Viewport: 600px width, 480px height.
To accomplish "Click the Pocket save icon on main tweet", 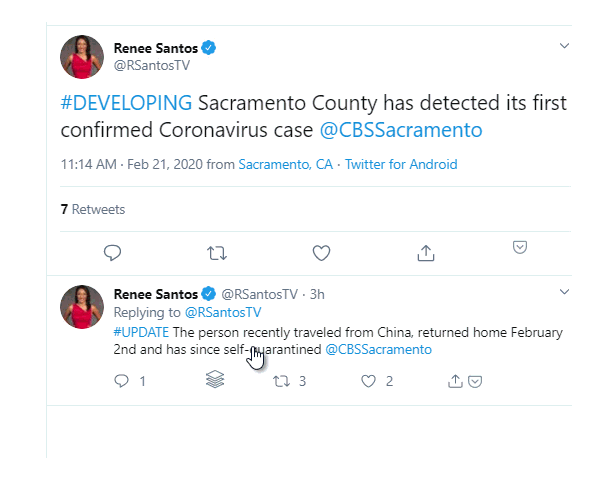I will [520, 247].
